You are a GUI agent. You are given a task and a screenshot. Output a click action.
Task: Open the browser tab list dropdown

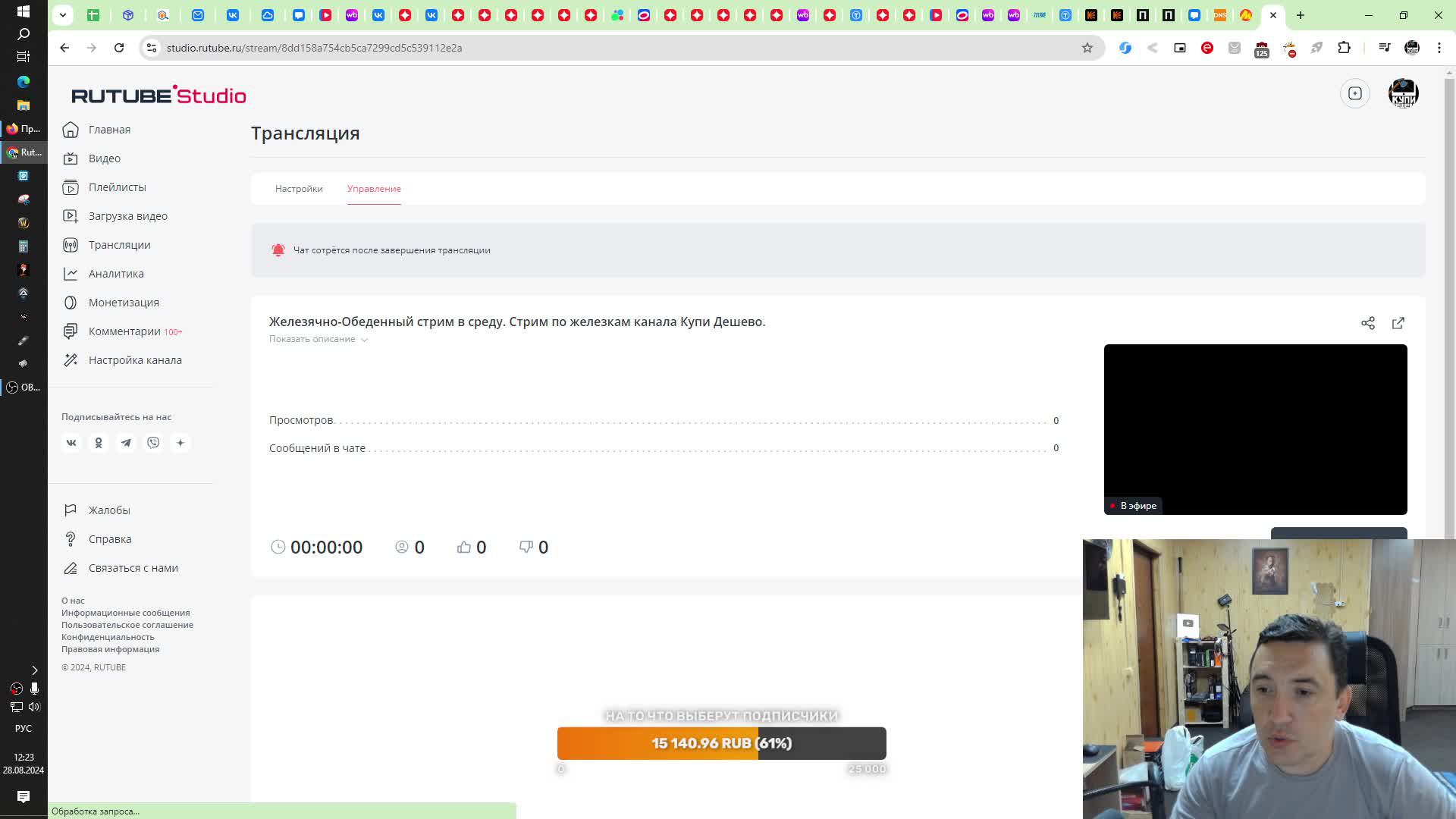pyautogui.click(x=63, y=14)
